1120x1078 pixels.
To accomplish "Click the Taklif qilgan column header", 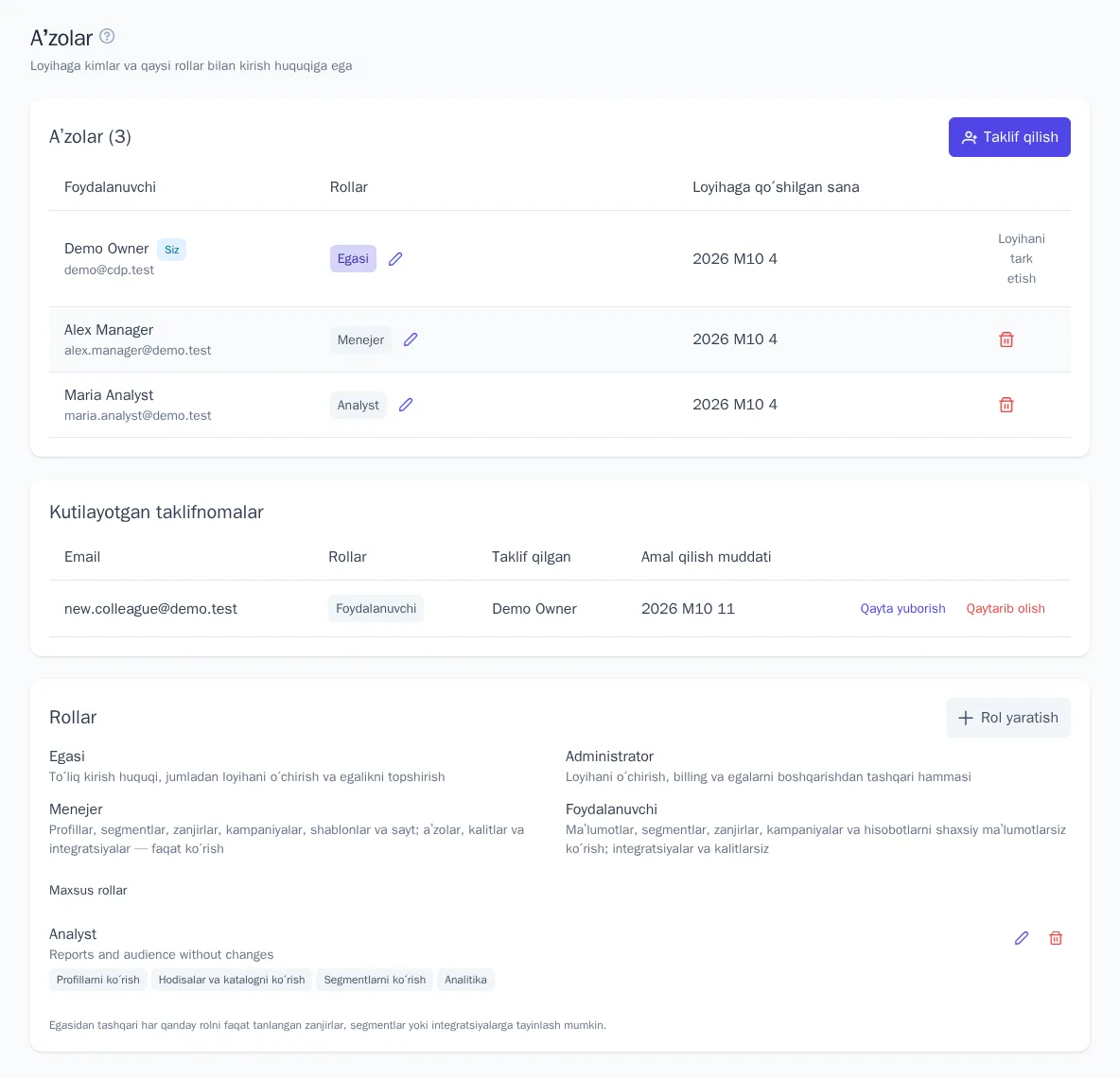I will [531, 557].
